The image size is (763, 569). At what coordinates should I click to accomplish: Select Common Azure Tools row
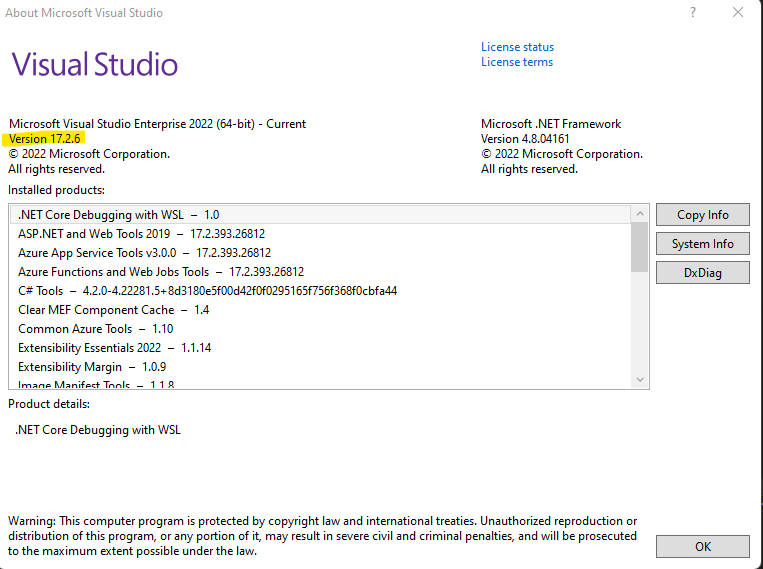320,329
